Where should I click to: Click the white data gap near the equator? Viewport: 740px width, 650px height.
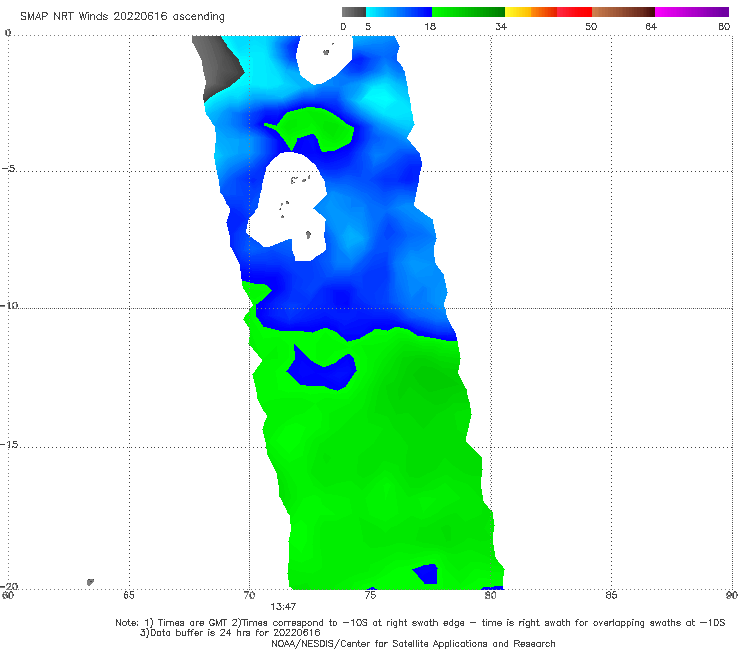click(324, 59)
